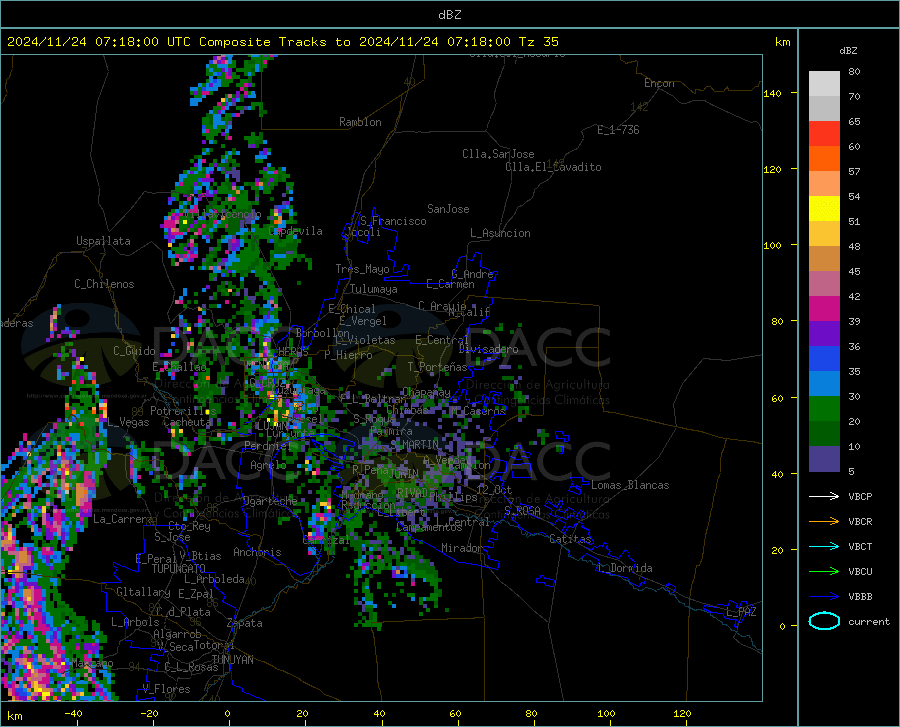900x727 pixels.
Task: Click the 'Uspallata' map label
Action: [x=103, y=241]
